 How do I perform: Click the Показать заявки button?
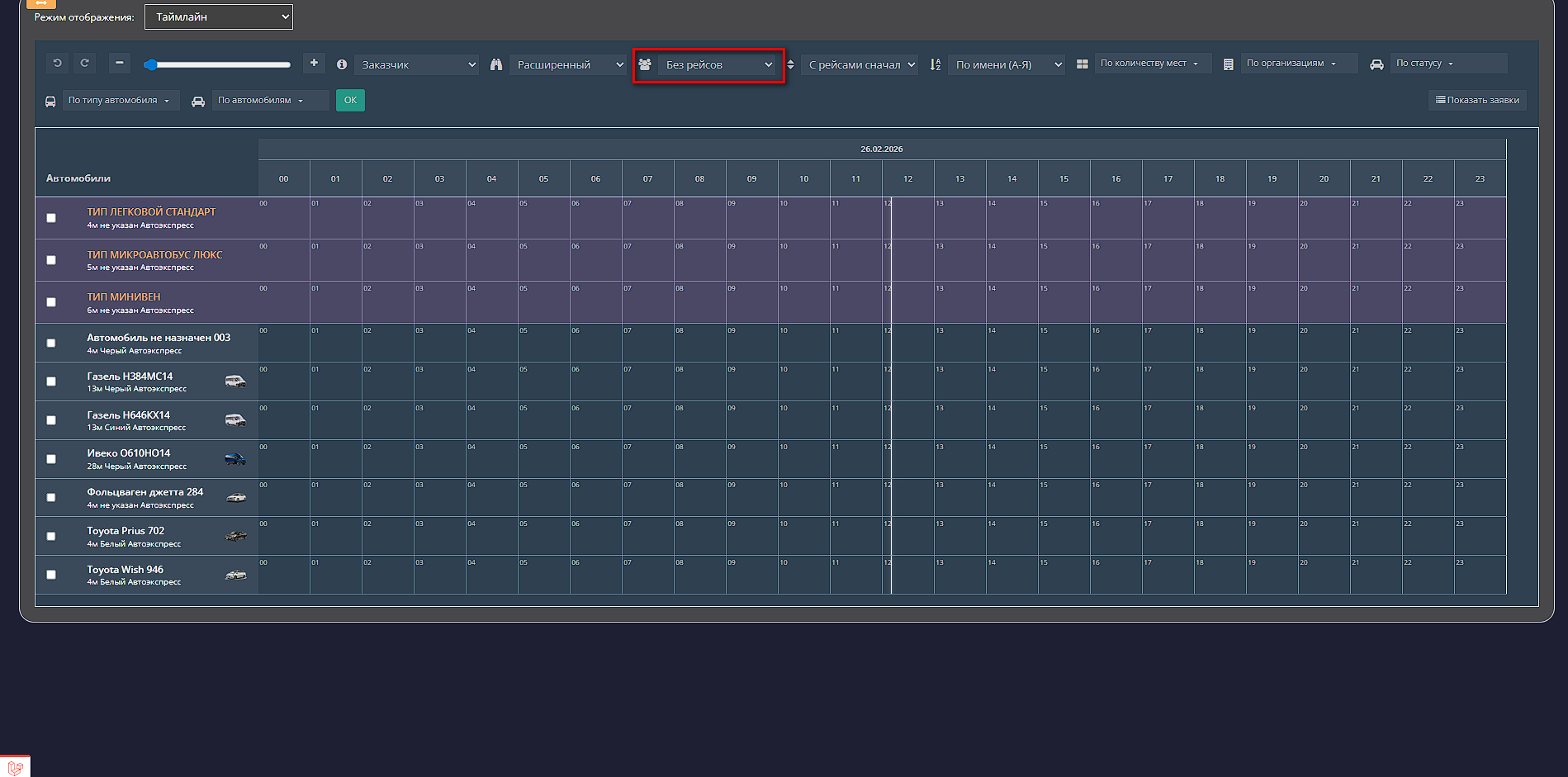1477,101
